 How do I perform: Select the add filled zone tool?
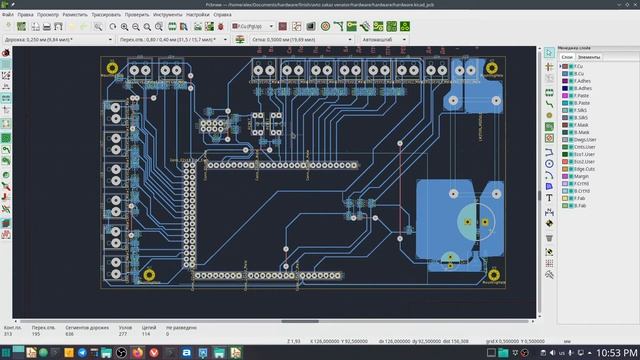click(x=549, y=127)
